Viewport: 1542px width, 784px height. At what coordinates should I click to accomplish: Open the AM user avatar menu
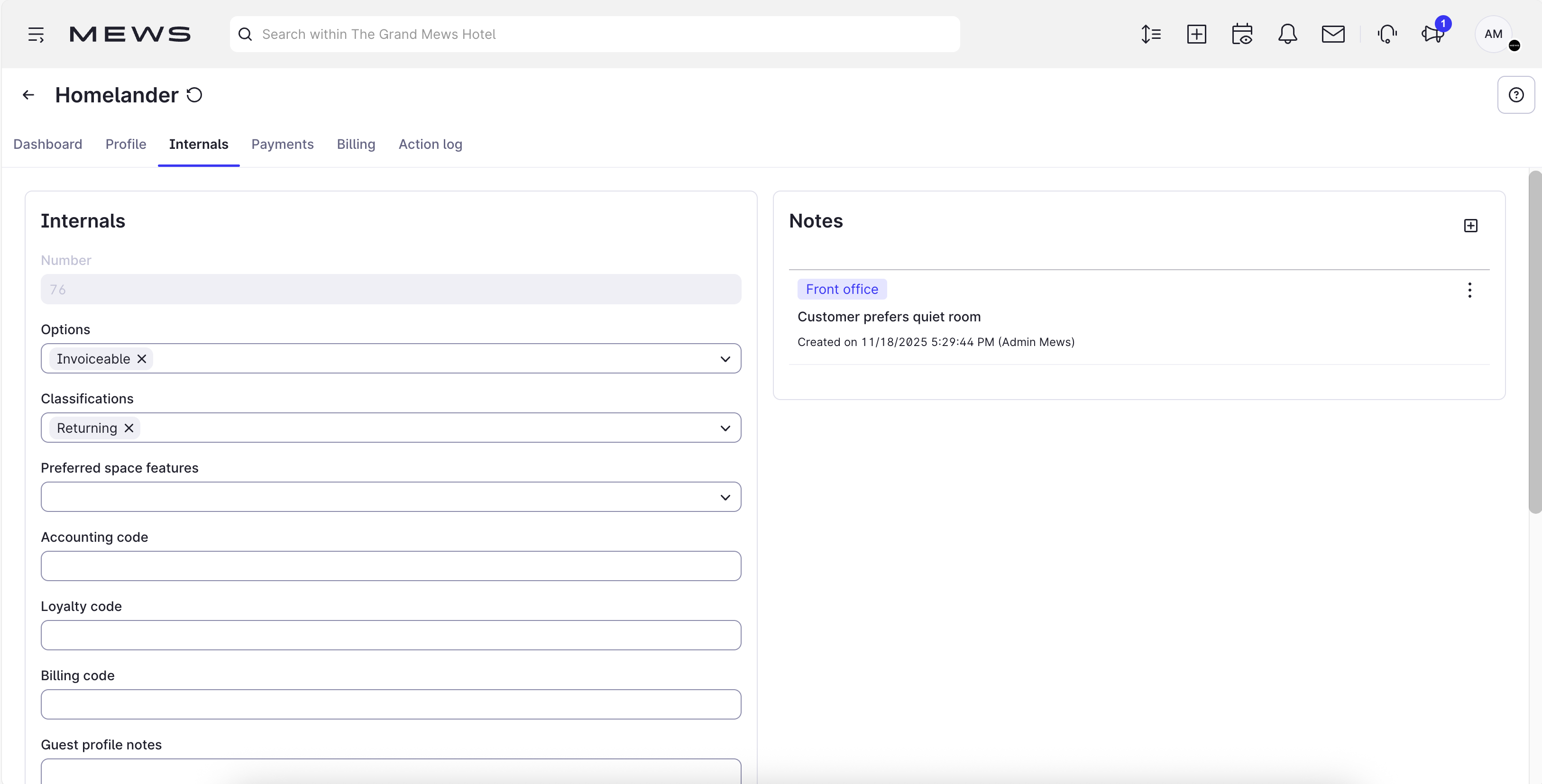(x=1494, y=34)
